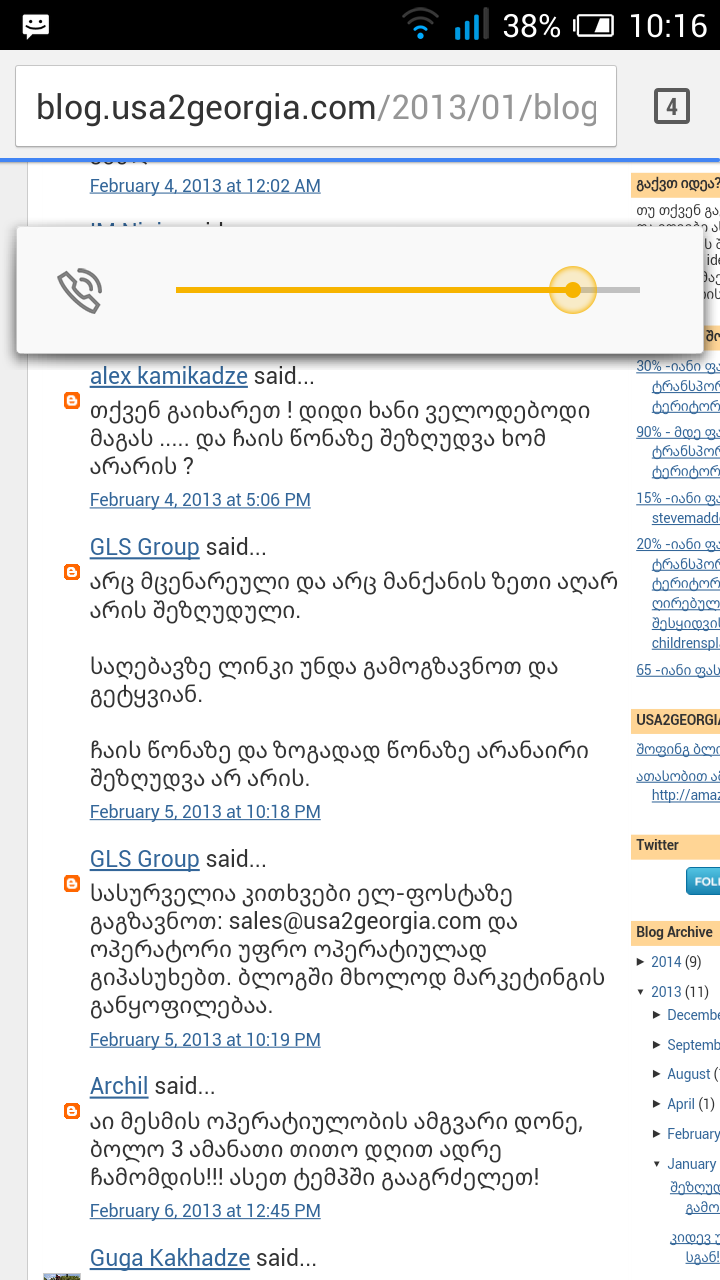Open Archil's profile link

click(x=119, y=1086)
